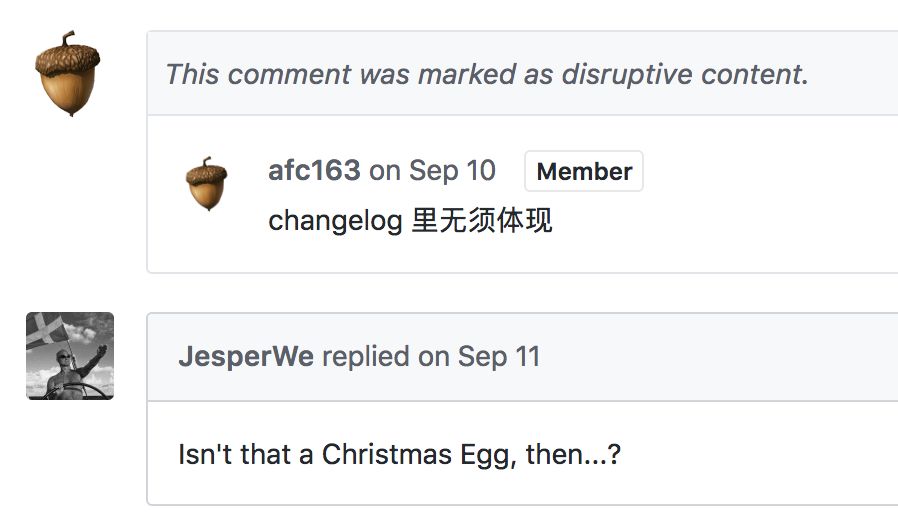Click the Chinese text "里无须体现"
Viewport: 898px width, 520px height.
pyautogui.click(x=482, y=220)
